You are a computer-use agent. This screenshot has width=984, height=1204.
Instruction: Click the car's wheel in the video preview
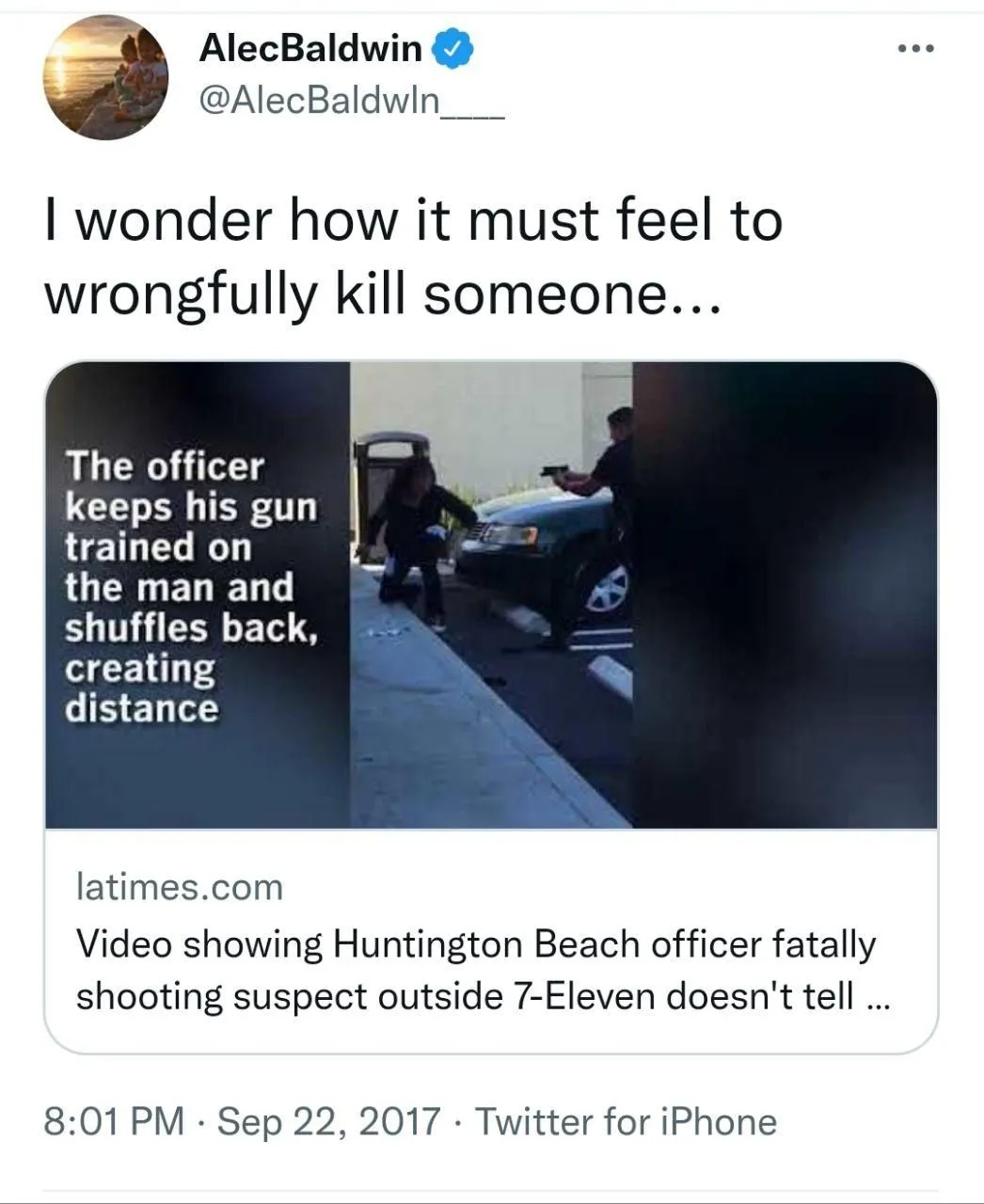(607, 588)
